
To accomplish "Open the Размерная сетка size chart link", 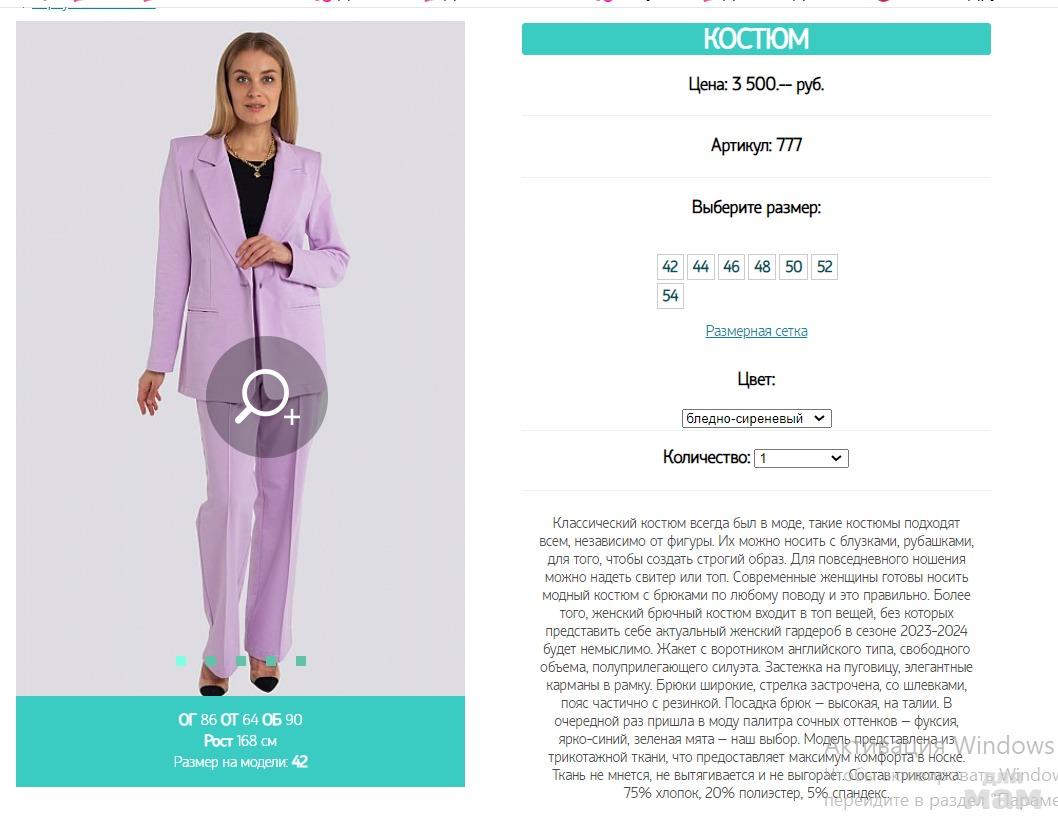I will tap(756, 331).
